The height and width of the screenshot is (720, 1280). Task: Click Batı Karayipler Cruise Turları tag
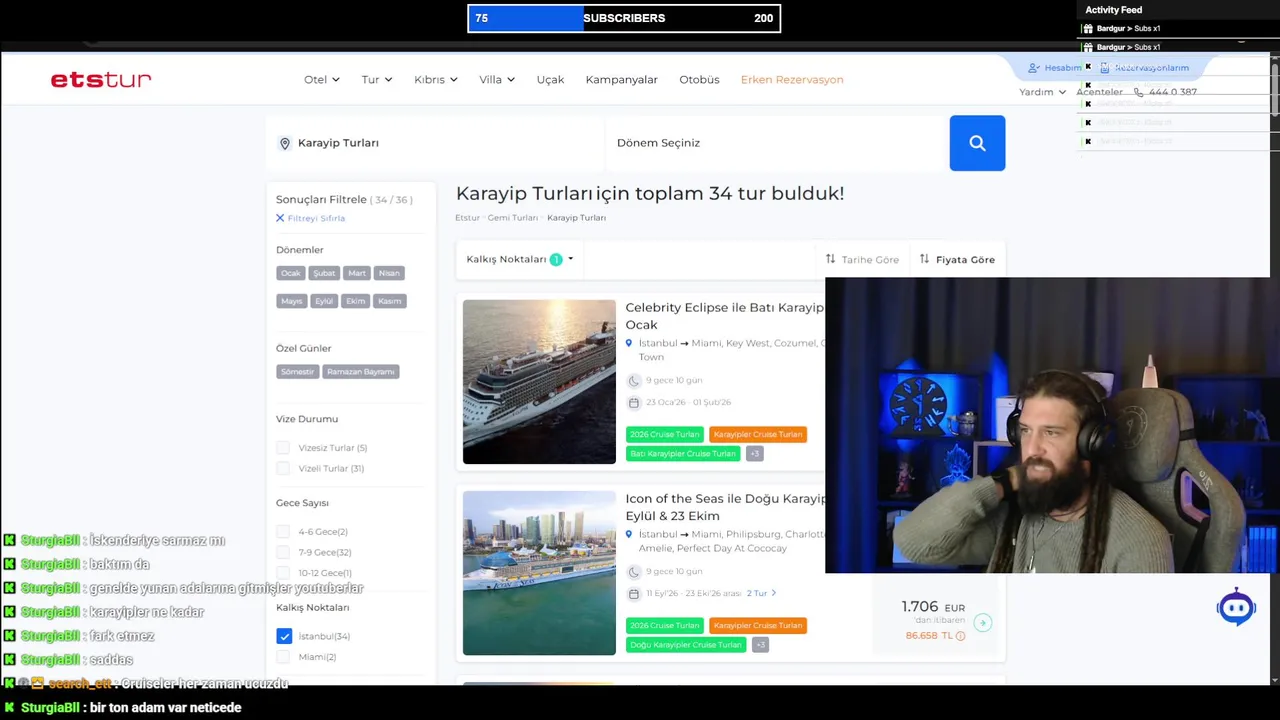(x=683, y=454)
